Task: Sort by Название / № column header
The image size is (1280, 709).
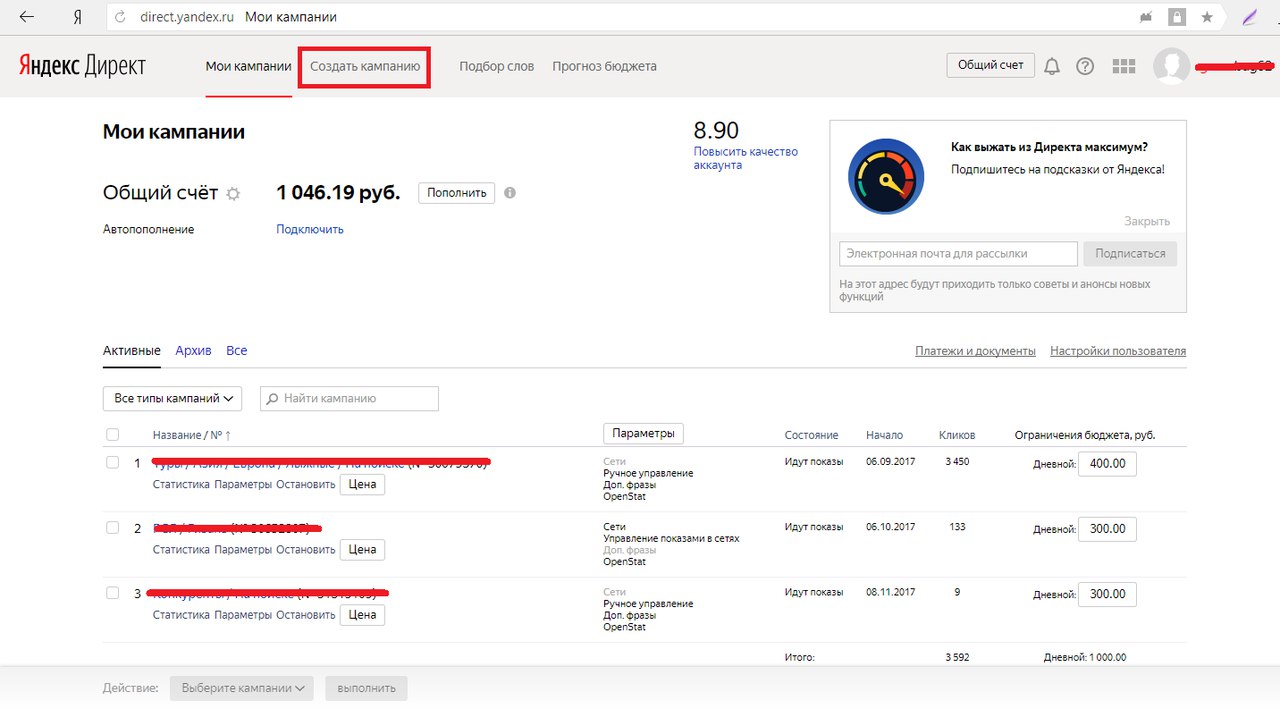Action: 191,435
